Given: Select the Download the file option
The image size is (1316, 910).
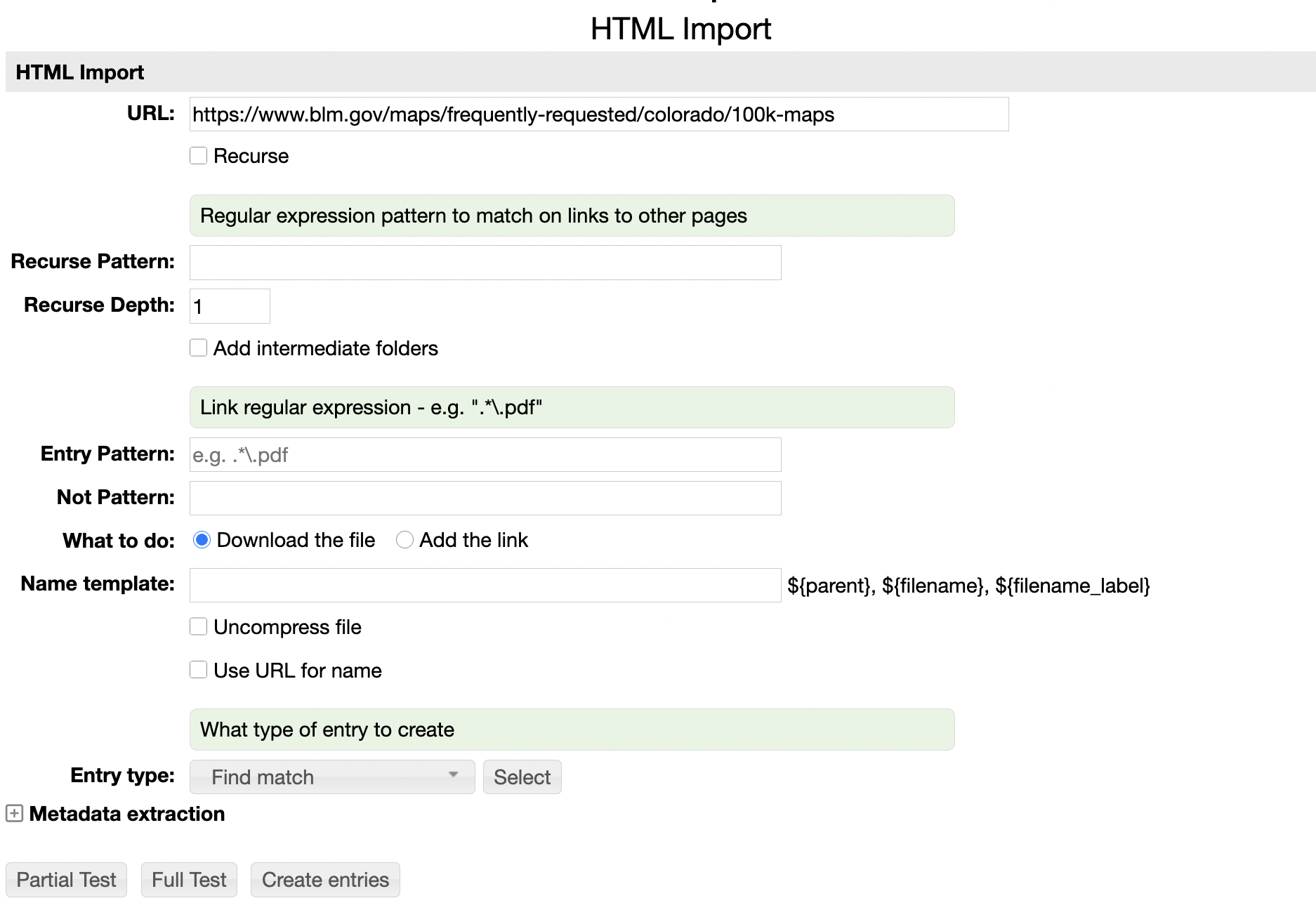Looking at the screenshot, I should (x=202, y=540).
